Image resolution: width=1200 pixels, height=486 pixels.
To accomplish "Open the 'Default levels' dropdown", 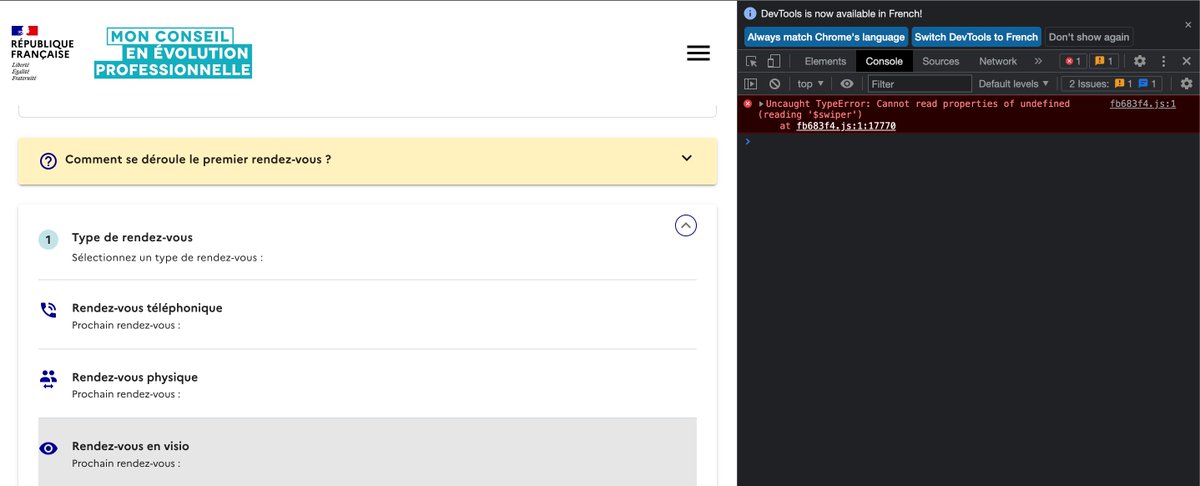I will click(x=1014, y=84).
